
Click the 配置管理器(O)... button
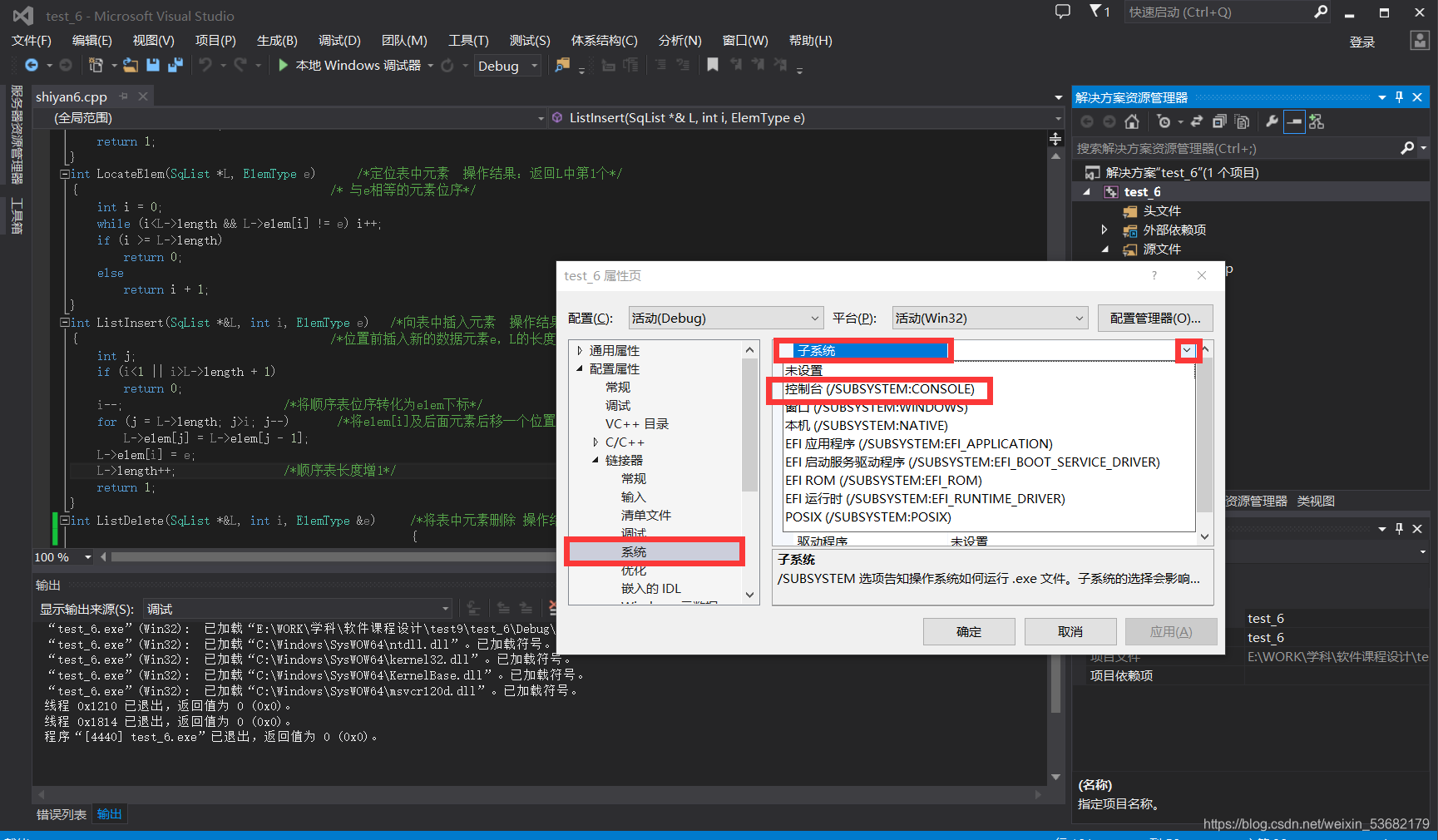(1155, 318)
